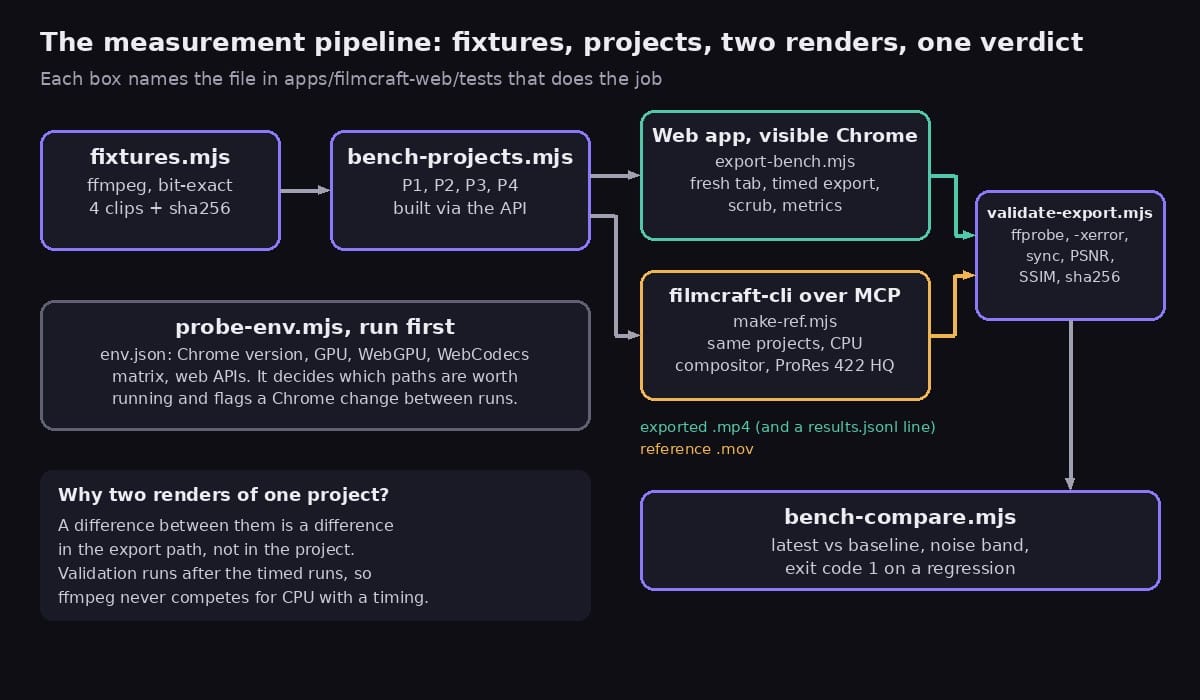
Task: Click the "P1, P2, P3, P4" line
Action: tap(460, 186)
